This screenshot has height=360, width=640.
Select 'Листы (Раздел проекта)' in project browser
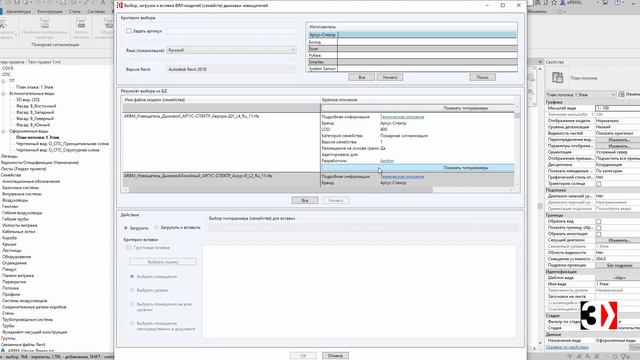[x=24, y=169]
